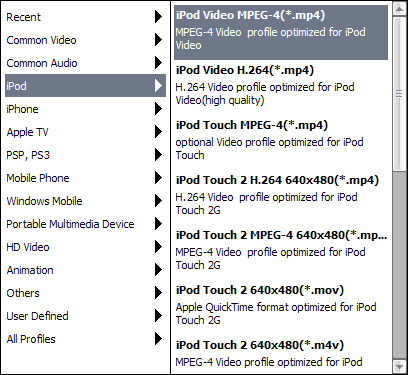Viewport: 408px width, 375px height.
Task: Open the PSP, PS3 category
Action: pyautogui.click(x=85, y=155)
